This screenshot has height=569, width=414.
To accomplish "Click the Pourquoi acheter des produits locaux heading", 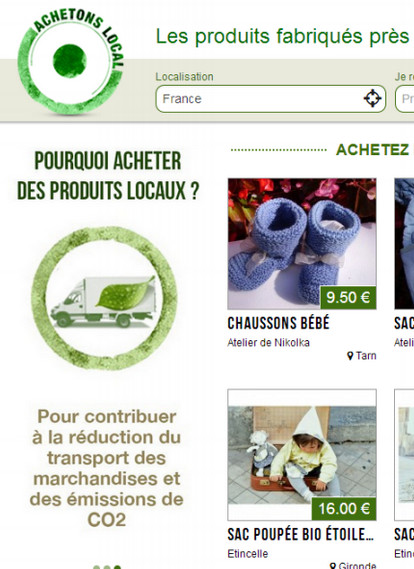I will 108,176.
